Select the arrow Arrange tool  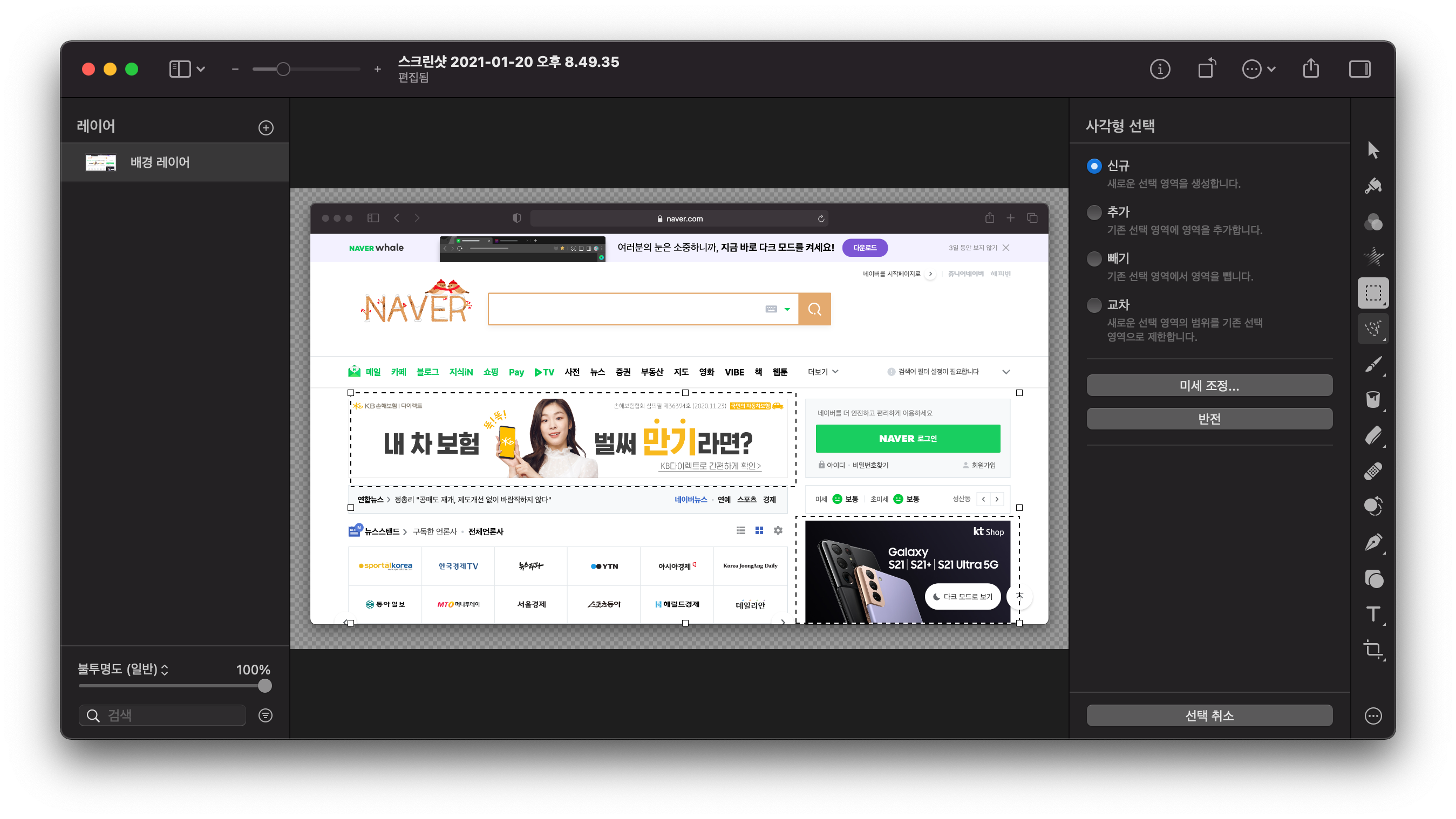pyautogui.click(x=1373, y=150)
